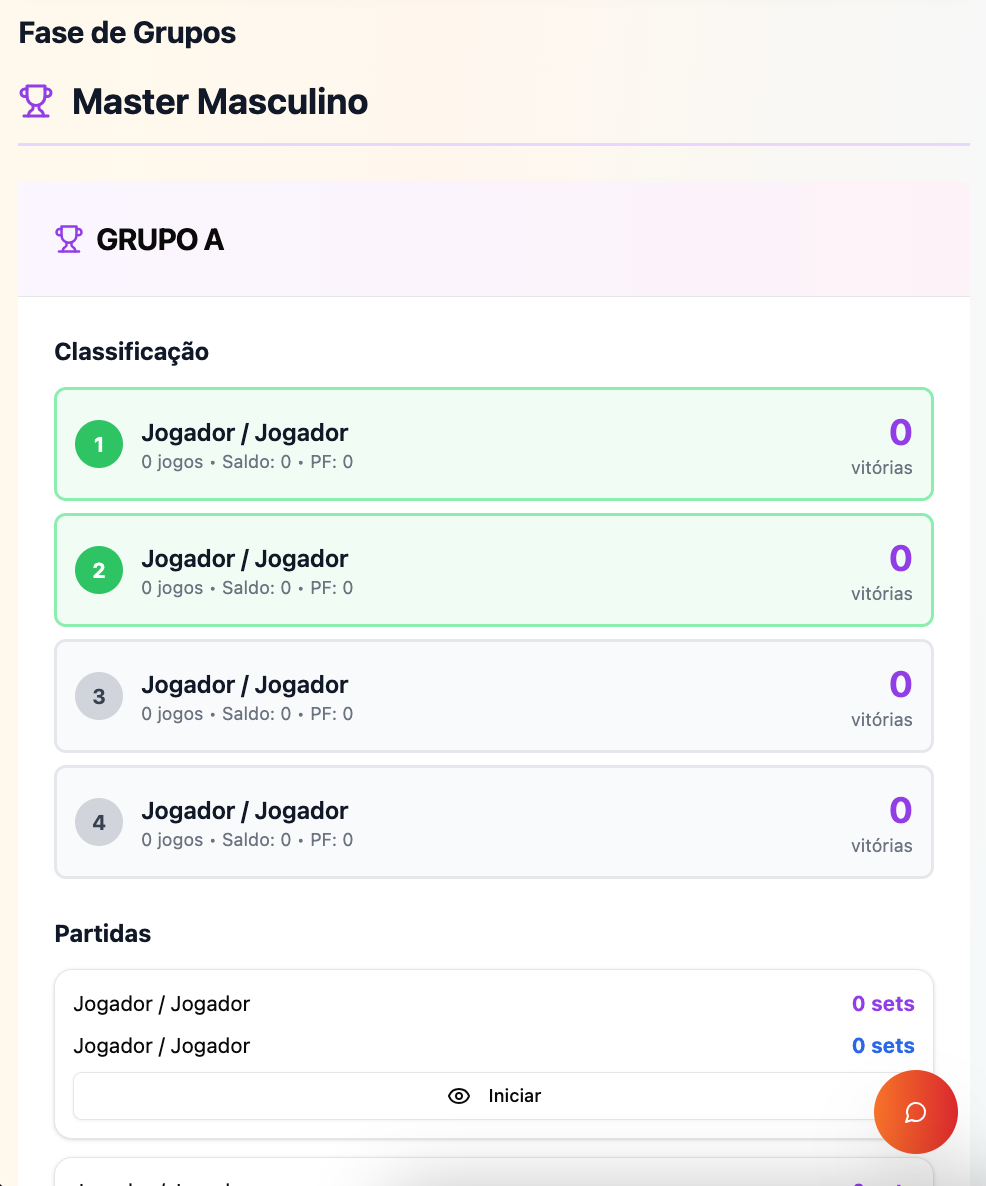Click the eye icon on Iniciar button
Image resolution: width=986 pixels, height=1186 pixels.
point(459,1096)
